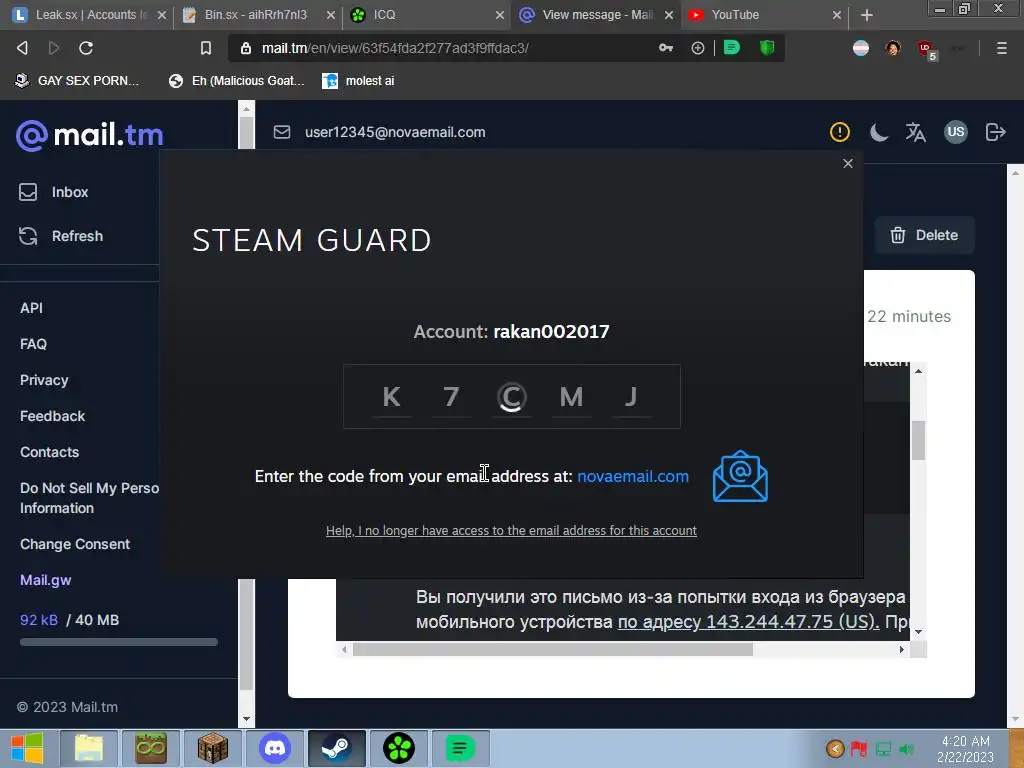Open the Minecraft crafting table taskbar icon

pyautogui.click(x=213, y=748)
